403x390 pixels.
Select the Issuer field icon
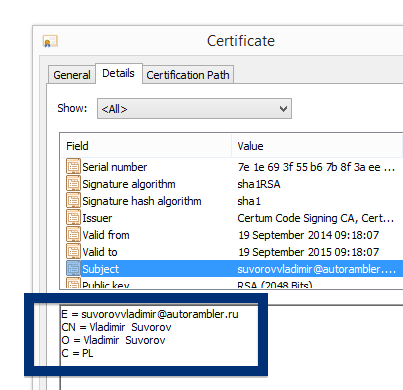click(x=73, y=217)
